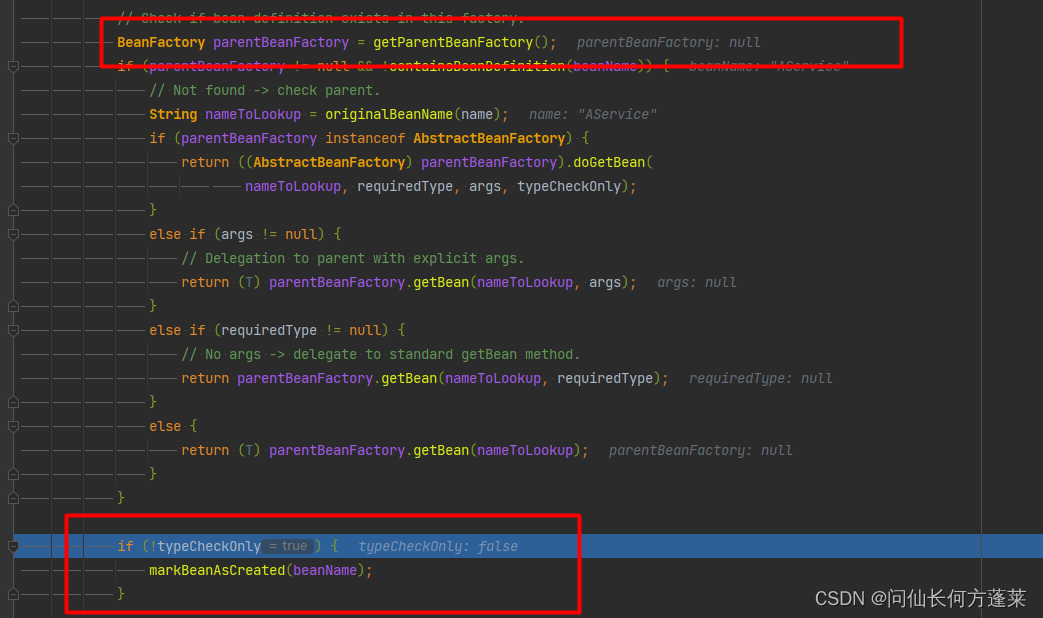Click 'nameToLookup' variable in String declaration

(x=253, y=114)
